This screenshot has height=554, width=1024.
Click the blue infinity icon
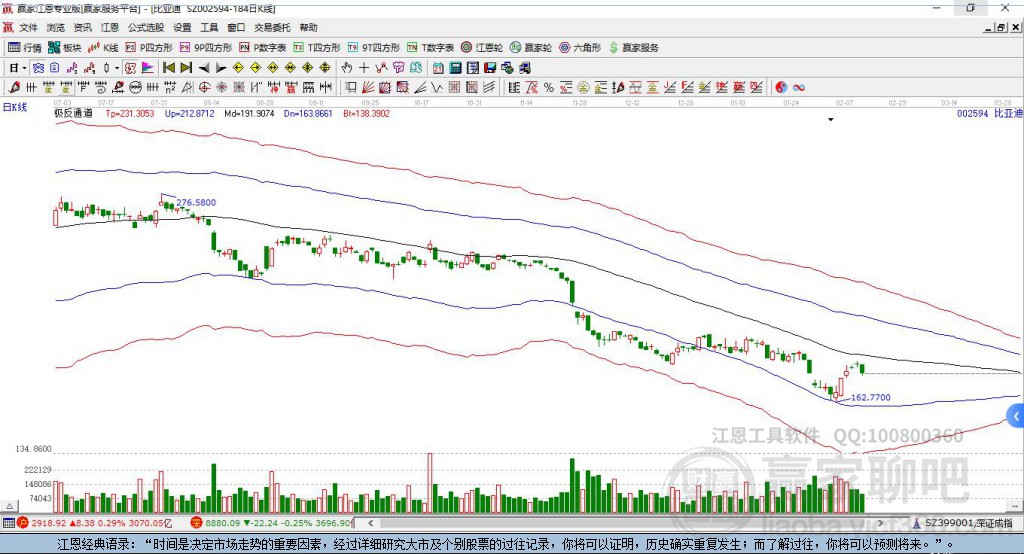798,88
